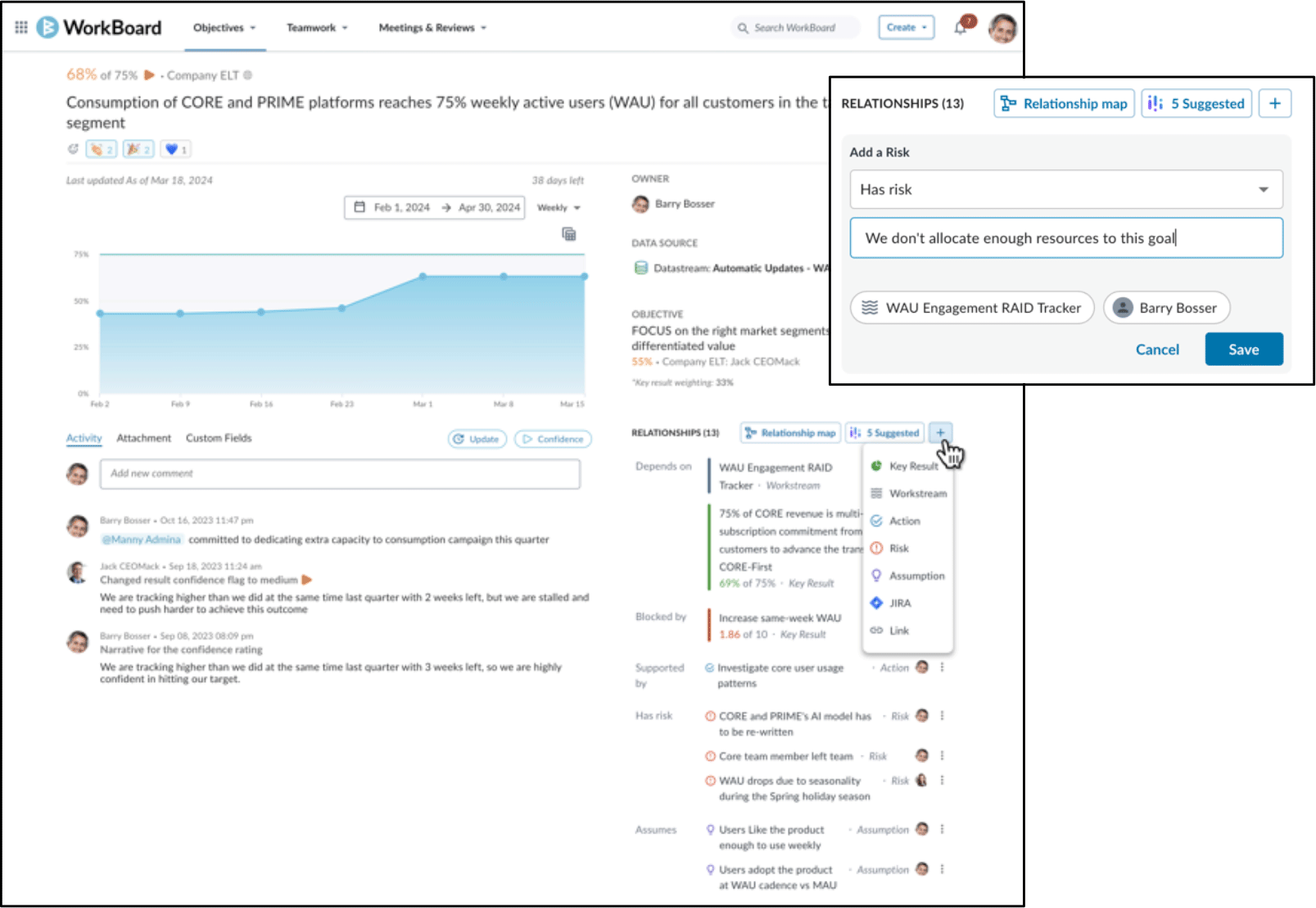Cancel adding the risk
This screenshot has height=908, width=1316.
point(1157,350)
